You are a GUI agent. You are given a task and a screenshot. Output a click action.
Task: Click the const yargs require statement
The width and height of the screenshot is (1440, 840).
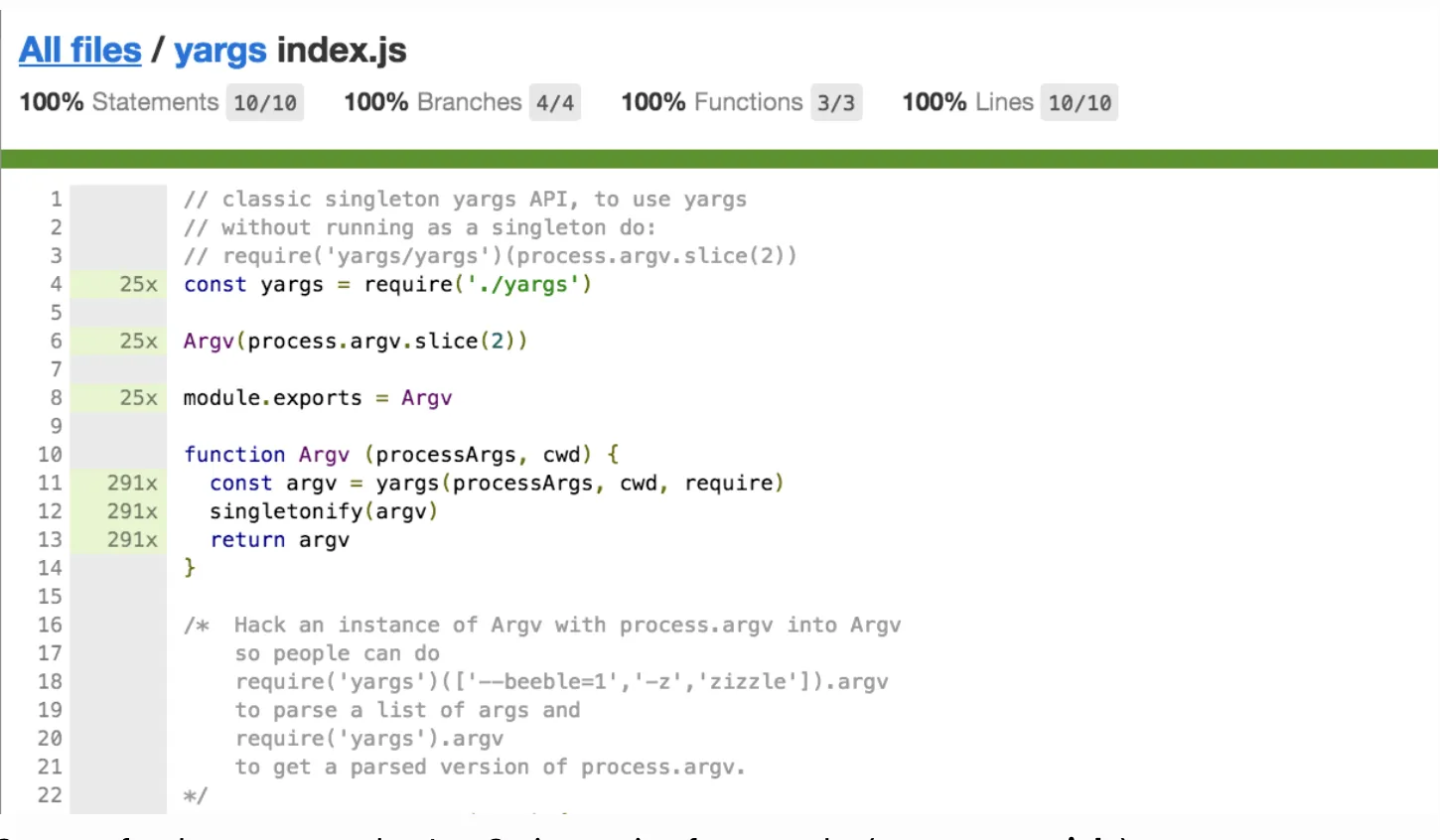tap(387, 285)
